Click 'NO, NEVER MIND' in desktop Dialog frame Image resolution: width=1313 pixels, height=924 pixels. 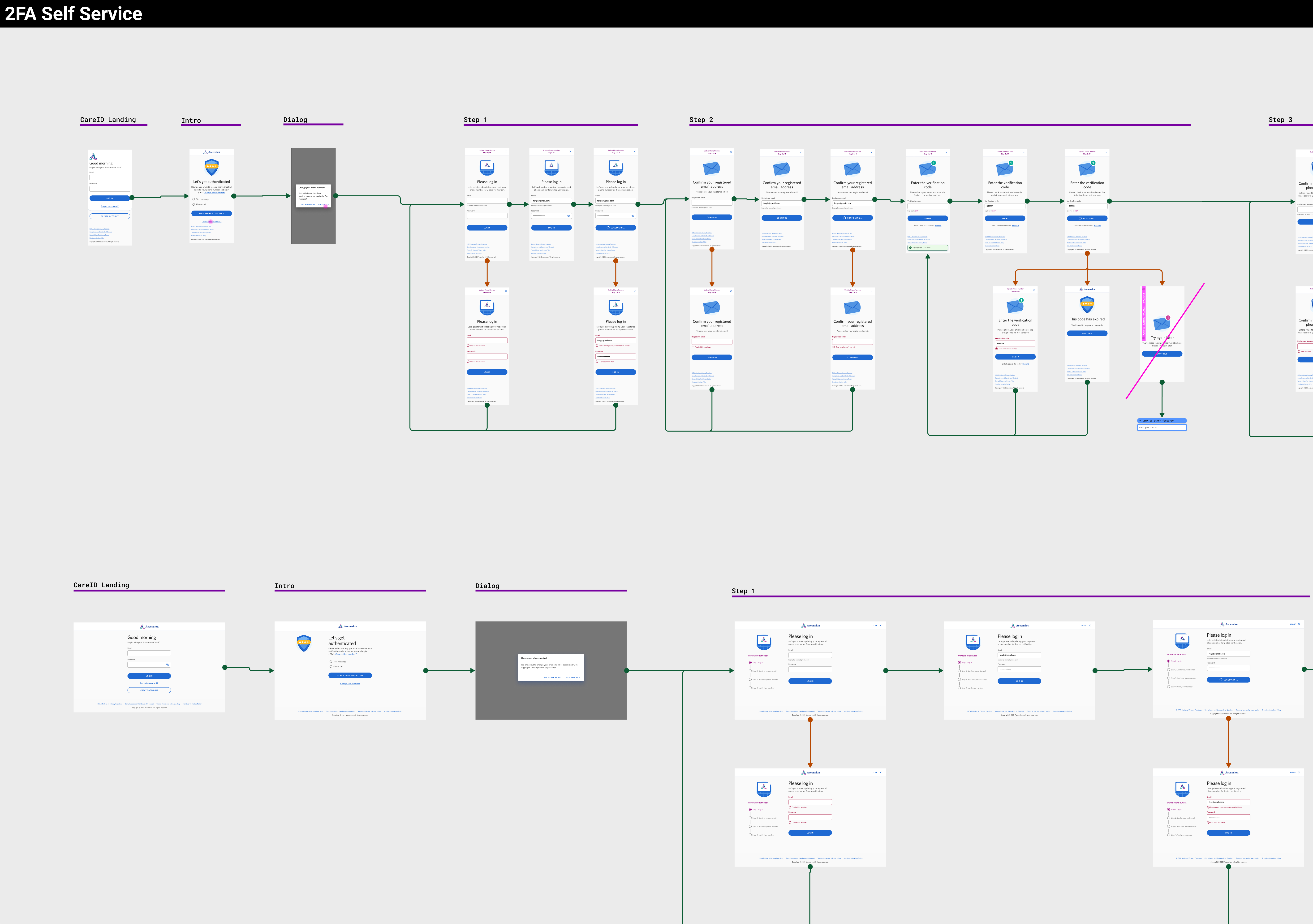pos(552,678)
